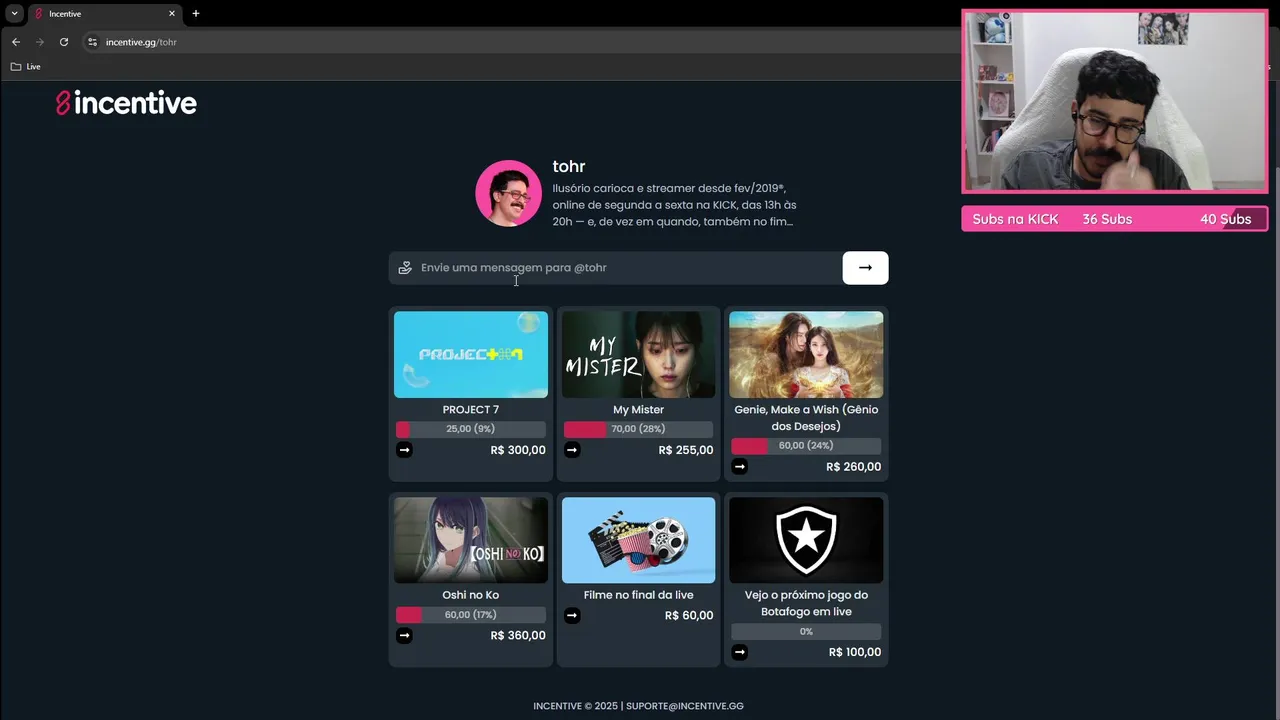Click the Subs na KICK overlay label
Screen dimensions: 1280x720
(x=1015, y=219)
